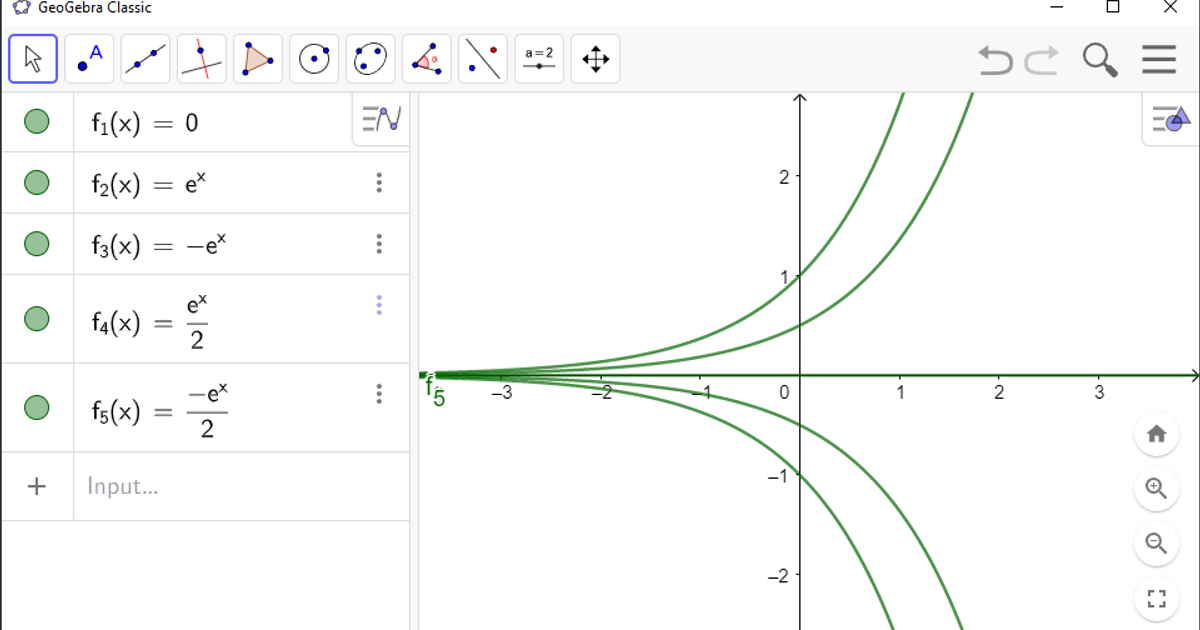Return to standard view with Home button
The image size is (1200, 630).
click(1157, 434)
